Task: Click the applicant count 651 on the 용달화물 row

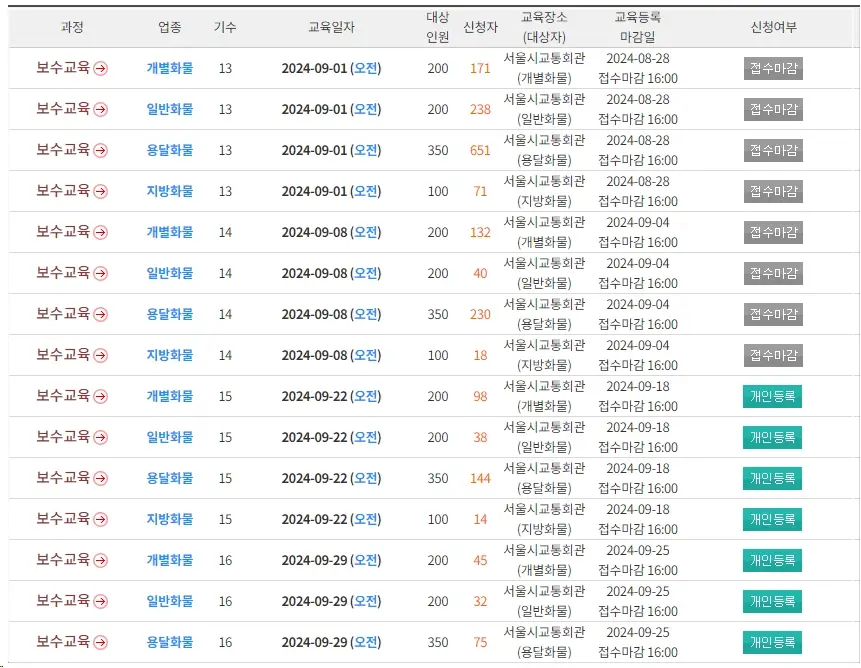Action: click(479, 151)
